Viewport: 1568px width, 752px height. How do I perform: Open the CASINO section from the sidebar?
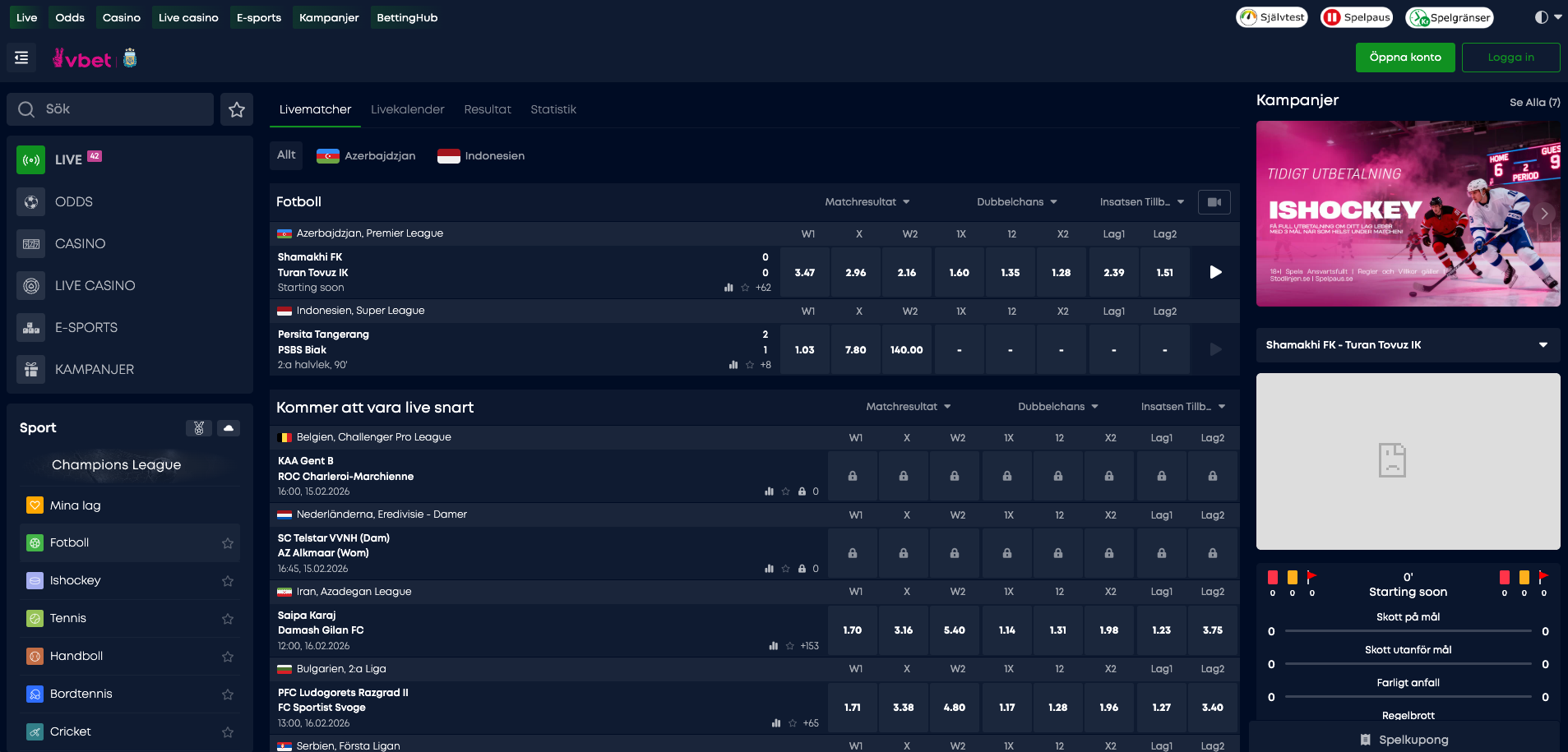[80, 243]
